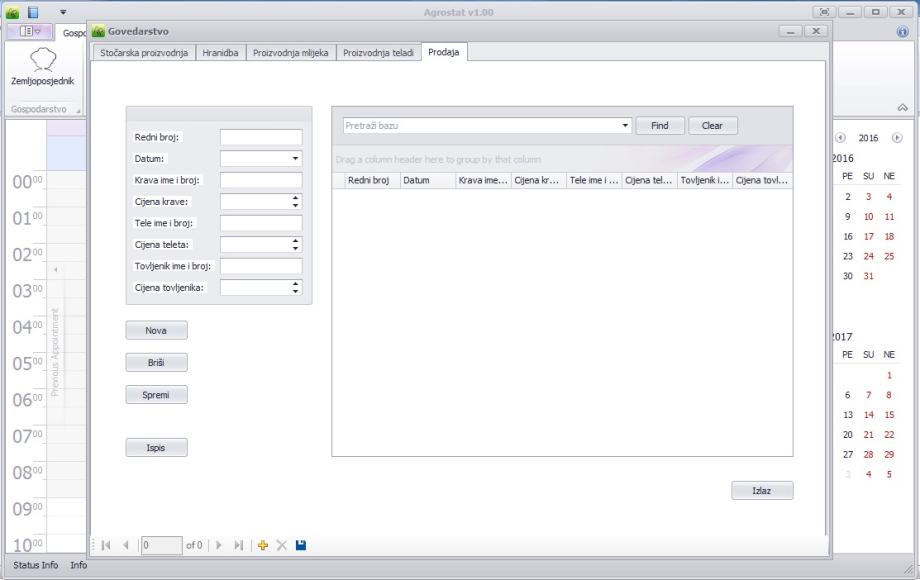This screenshot has height=580, width=920.
Task: Sort by the Datum column header
Action: pyautogui.click(x=426, y=181)
